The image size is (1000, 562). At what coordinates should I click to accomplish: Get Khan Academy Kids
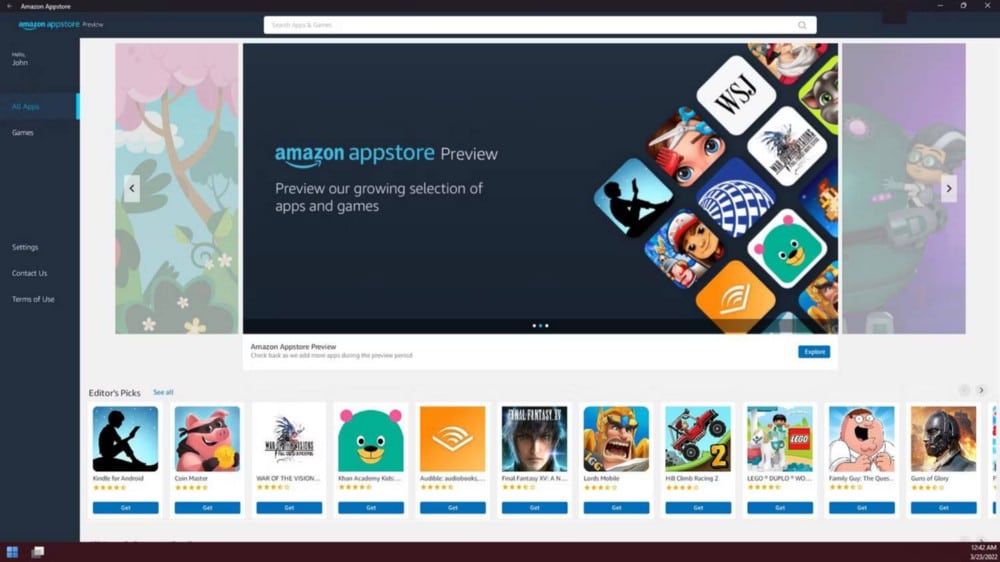coord(371,508)
